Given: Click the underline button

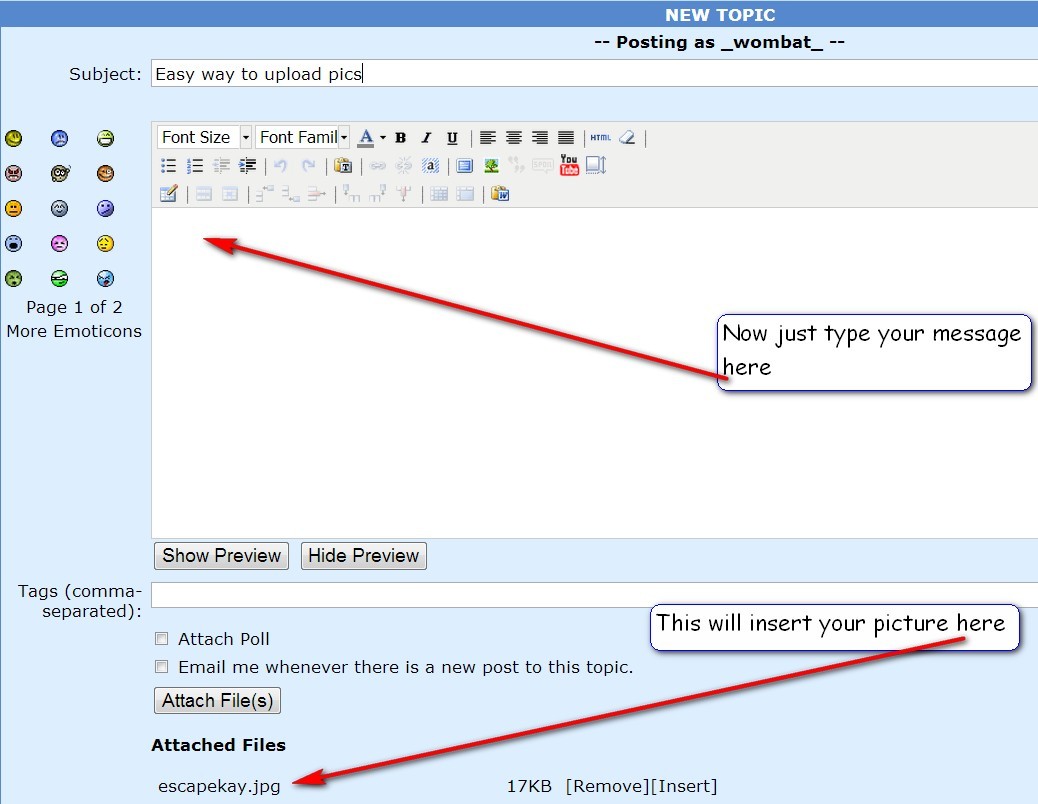Looking at the screenshot, I should (452, 138).
